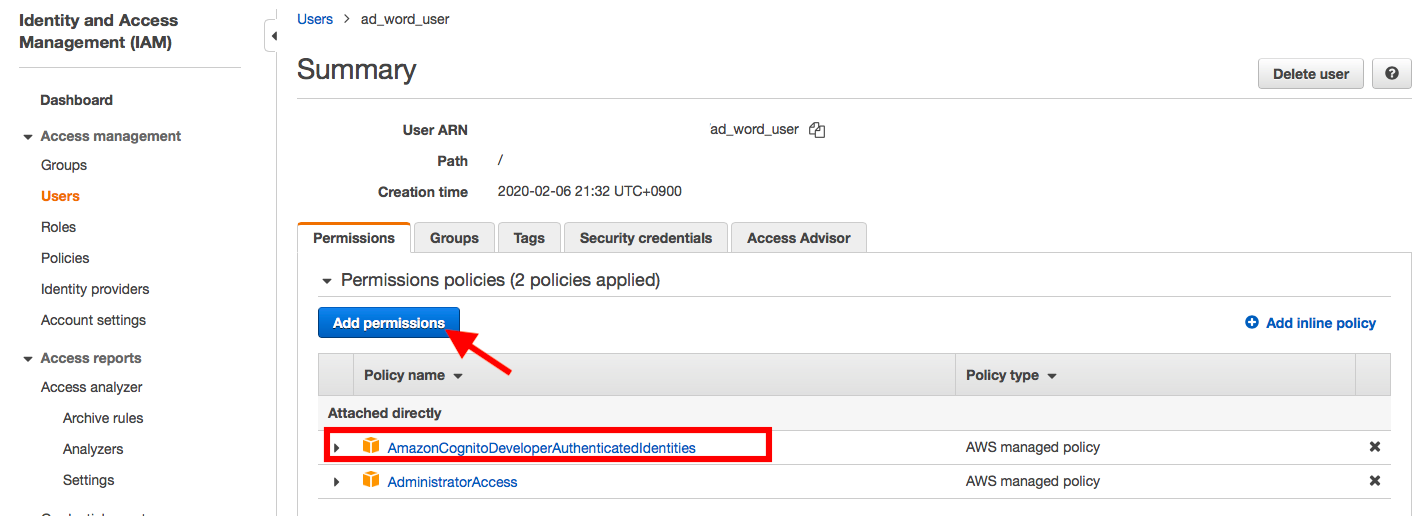Open Account settings in the sidebar
The image size is (1426, 516).
(x=93, y=320)
